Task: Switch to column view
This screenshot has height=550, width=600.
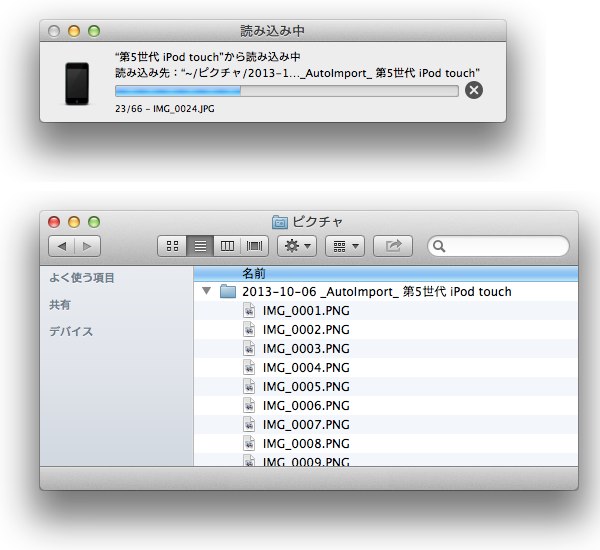Action: click(227, 246)
